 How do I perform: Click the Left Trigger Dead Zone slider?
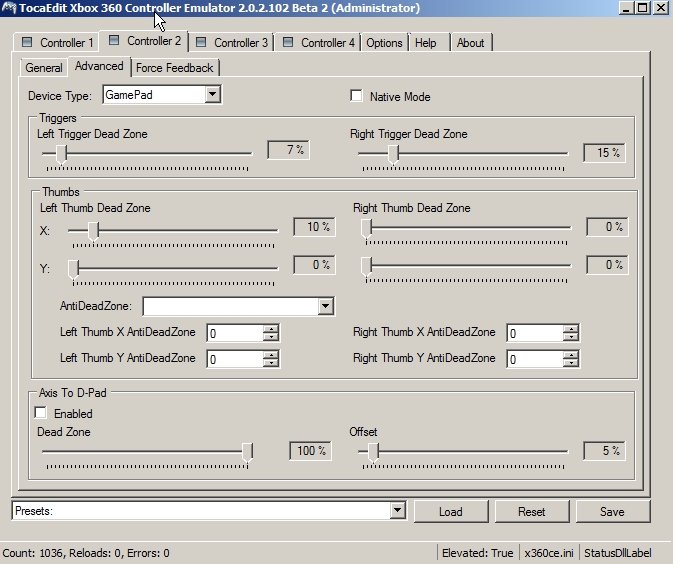[x=147, y=157]
